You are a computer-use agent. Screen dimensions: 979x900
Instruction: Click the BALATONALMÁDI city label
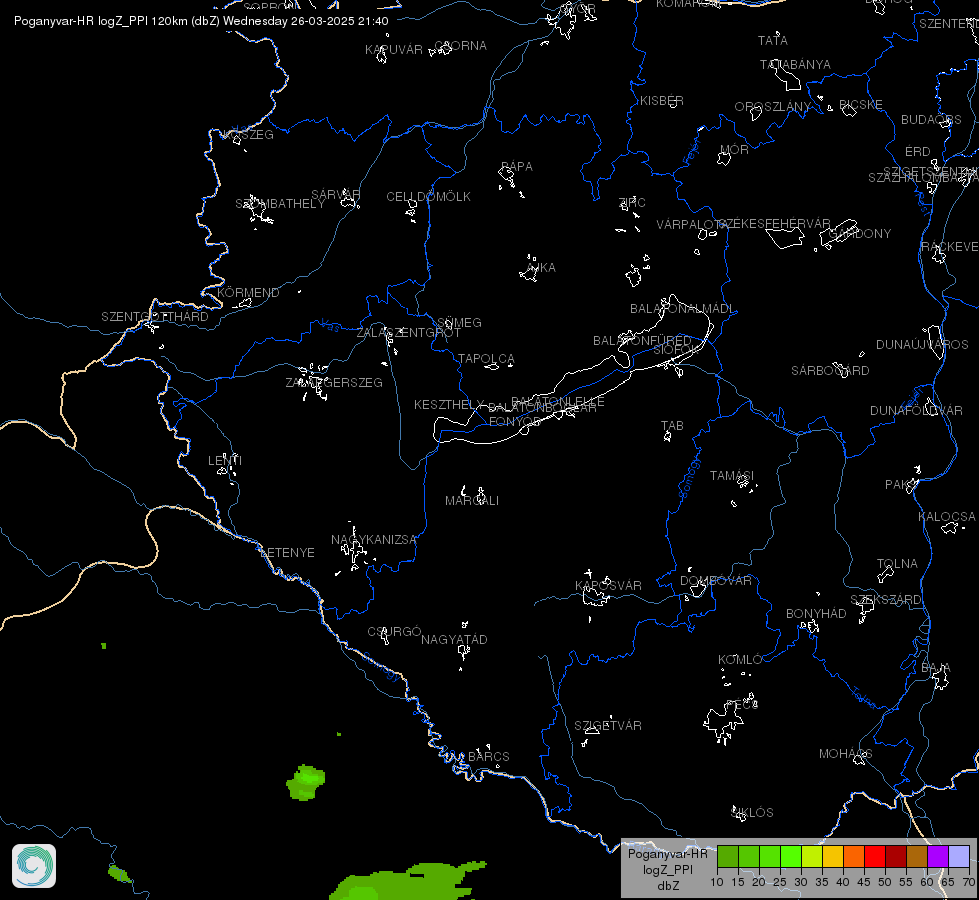[x=682, y=309]
